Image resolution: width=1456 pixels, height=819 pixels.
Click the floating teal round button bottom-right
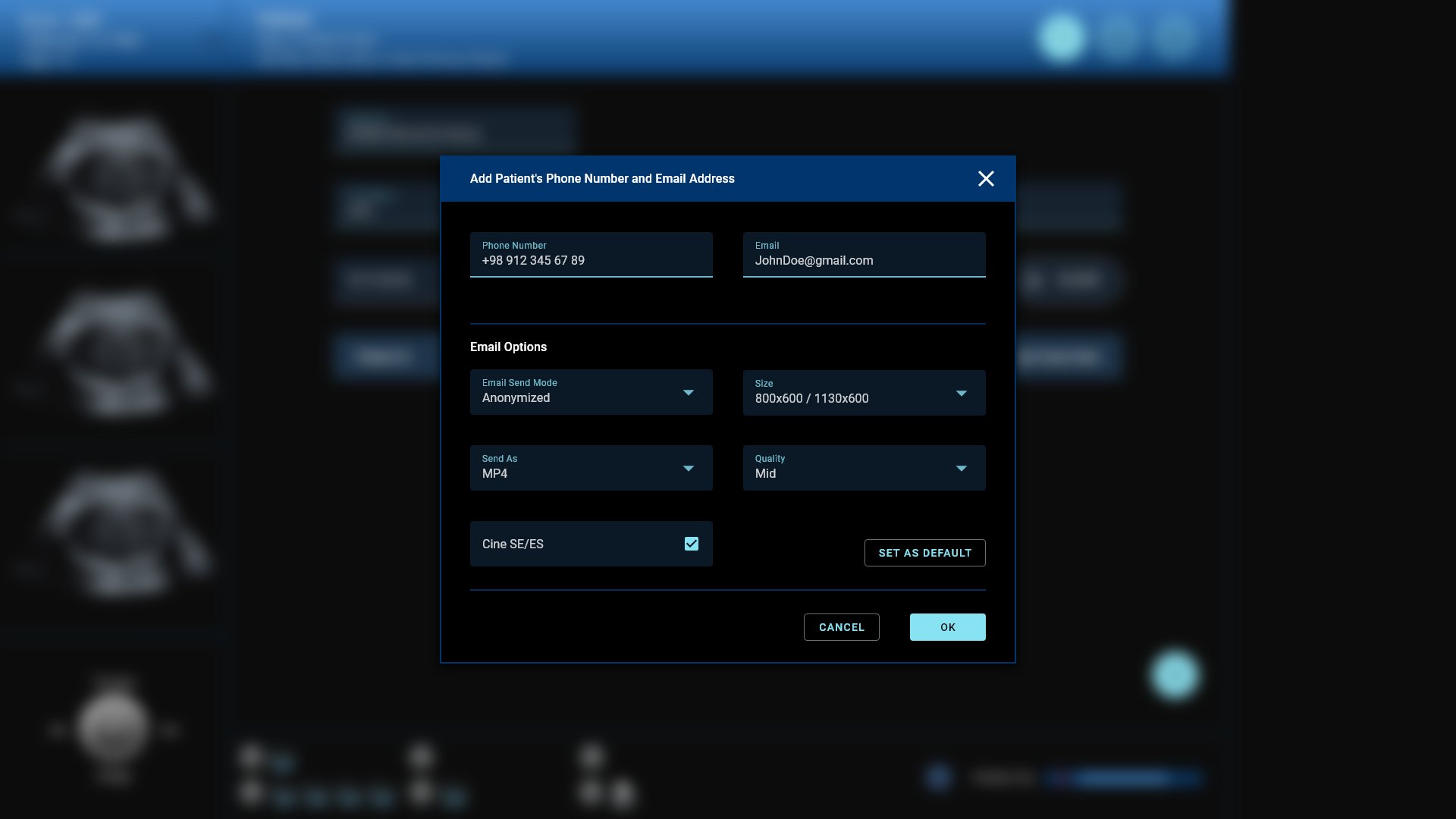[x=1175, y=673]
